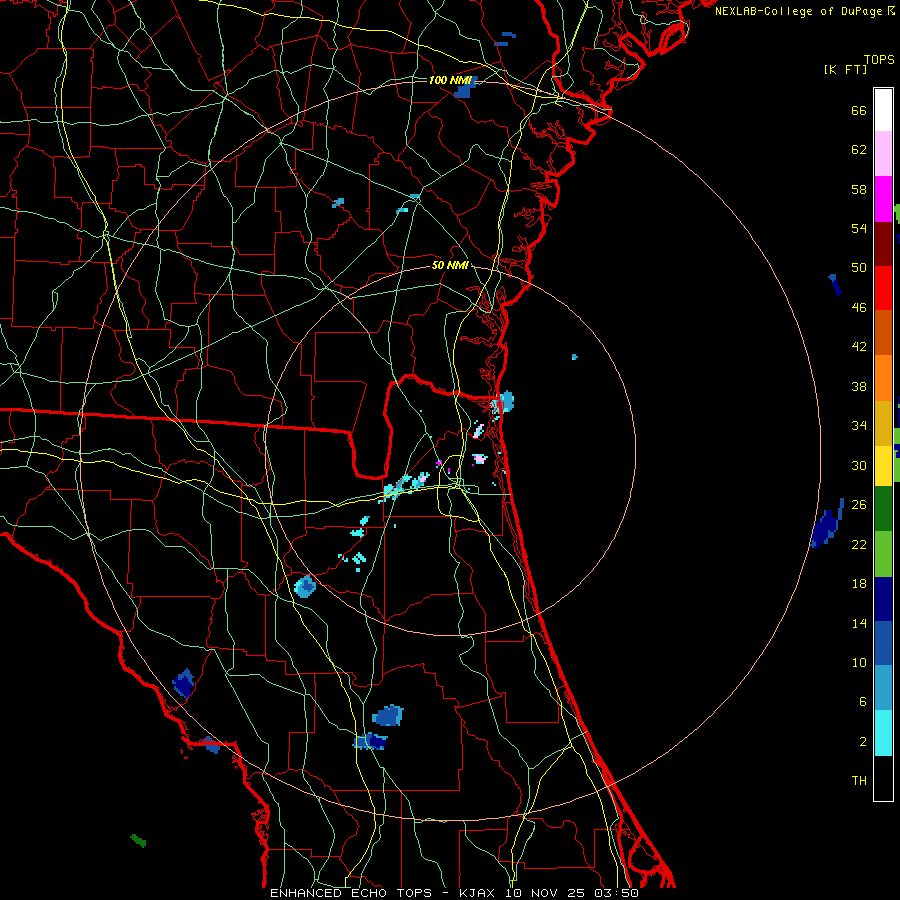Click the '50 NMI' range ring label
Viewport: 900px width, 900px height.
(450, 265)
